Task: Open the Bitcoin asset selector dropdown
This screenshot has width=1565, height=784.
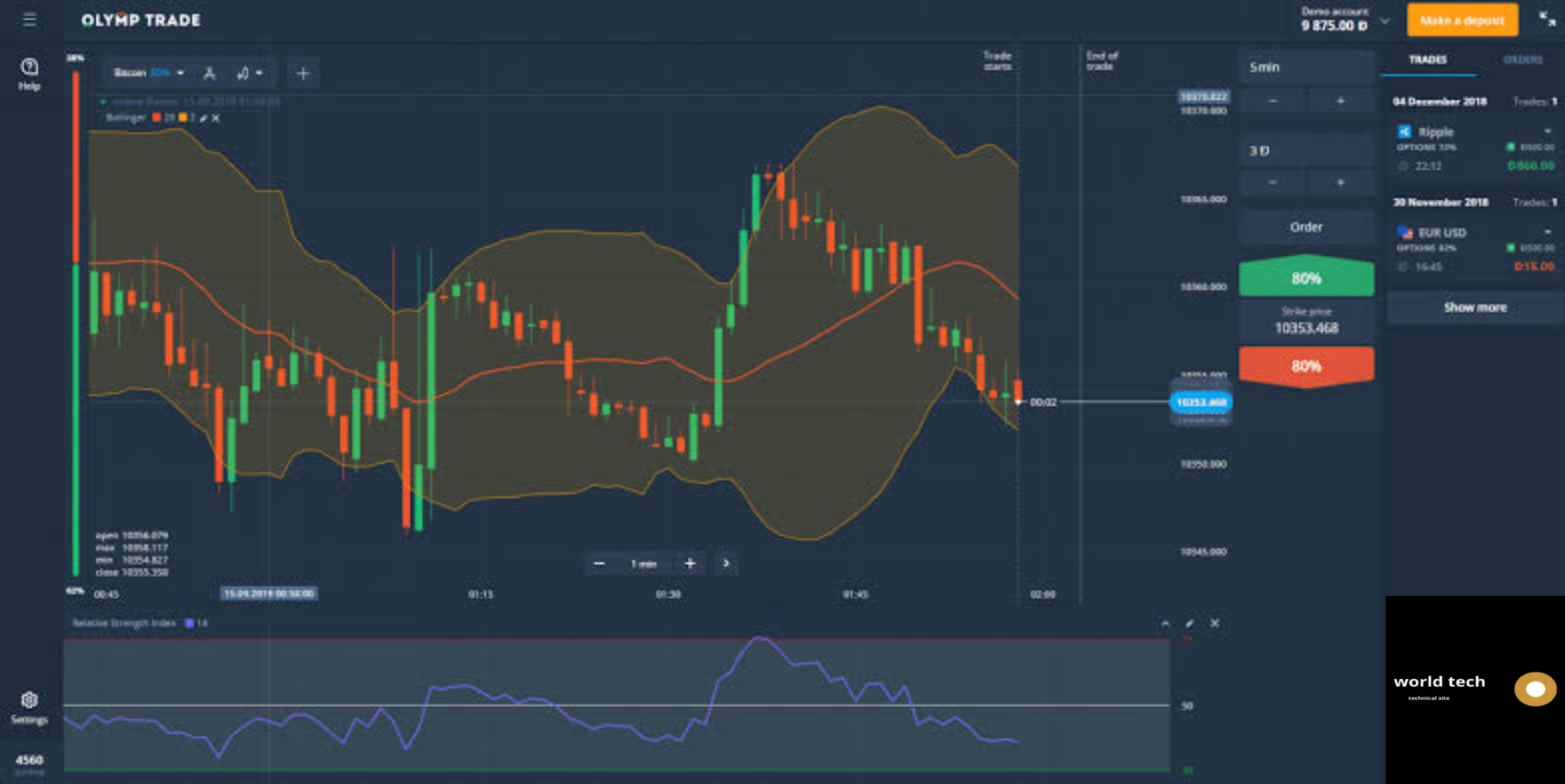Action: 149,73
